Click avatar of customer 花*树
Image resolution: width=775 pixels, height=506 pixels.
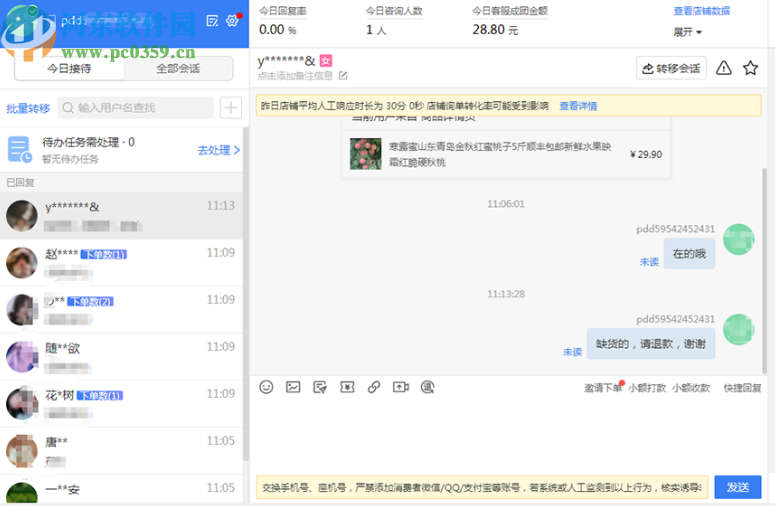(22, 404)
